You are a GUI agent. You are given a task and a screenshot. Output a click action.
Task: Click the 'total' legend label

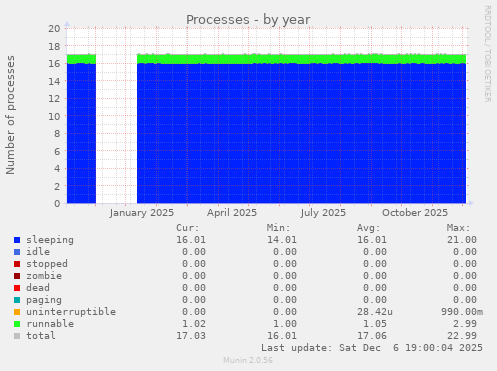click(x=41, y=336)
